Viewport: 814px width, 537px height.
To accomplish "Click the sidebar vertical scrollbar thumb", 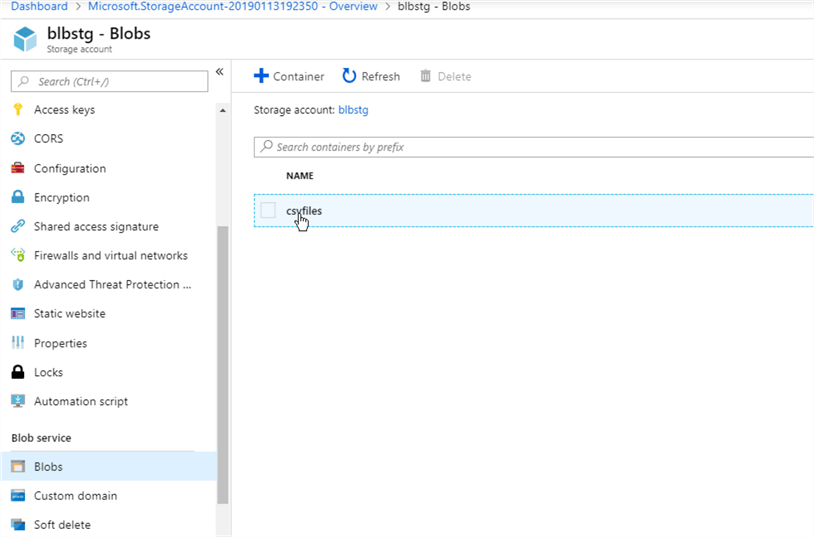I will tap(223, 365).
